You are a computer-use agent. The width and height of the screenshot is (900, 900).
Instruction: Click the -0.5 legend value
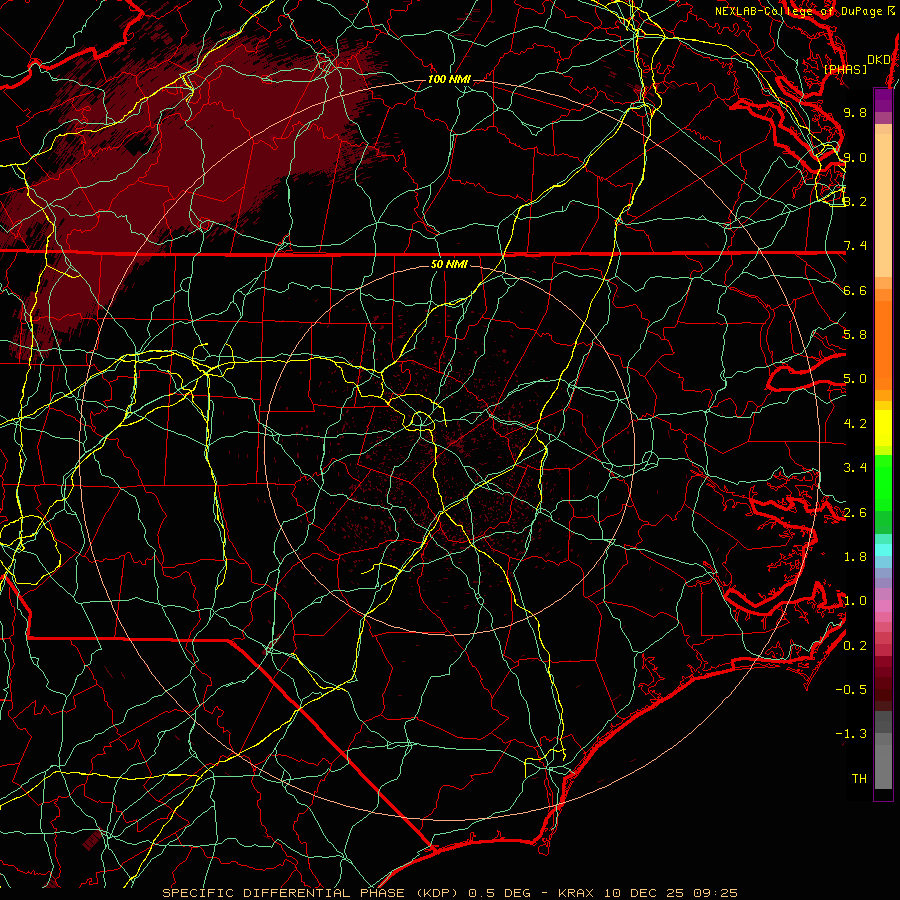[851, 690]
